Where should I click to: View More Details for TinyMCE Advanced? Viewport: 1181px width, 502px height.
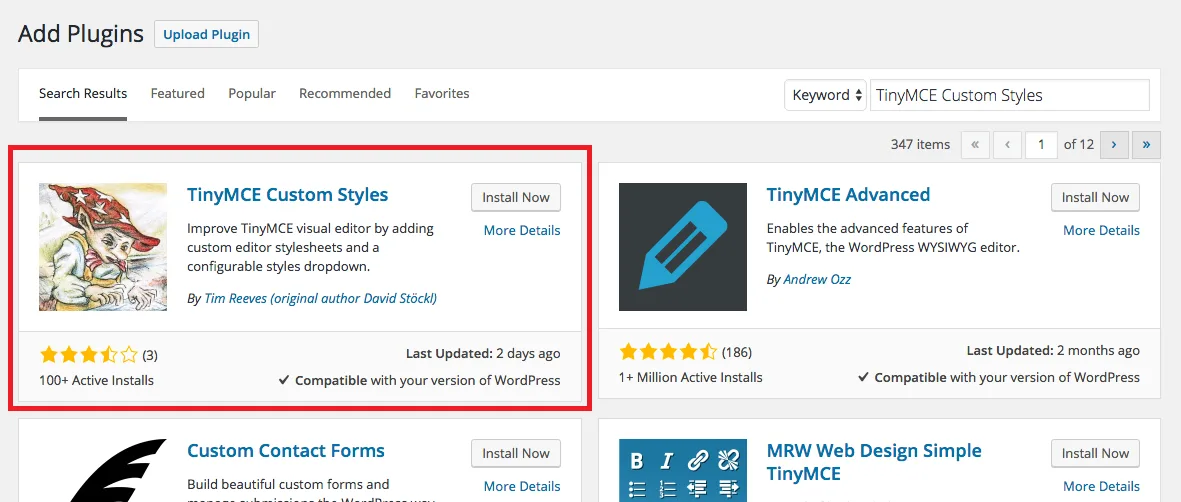pyautogui.click(x=1101, y=231)
